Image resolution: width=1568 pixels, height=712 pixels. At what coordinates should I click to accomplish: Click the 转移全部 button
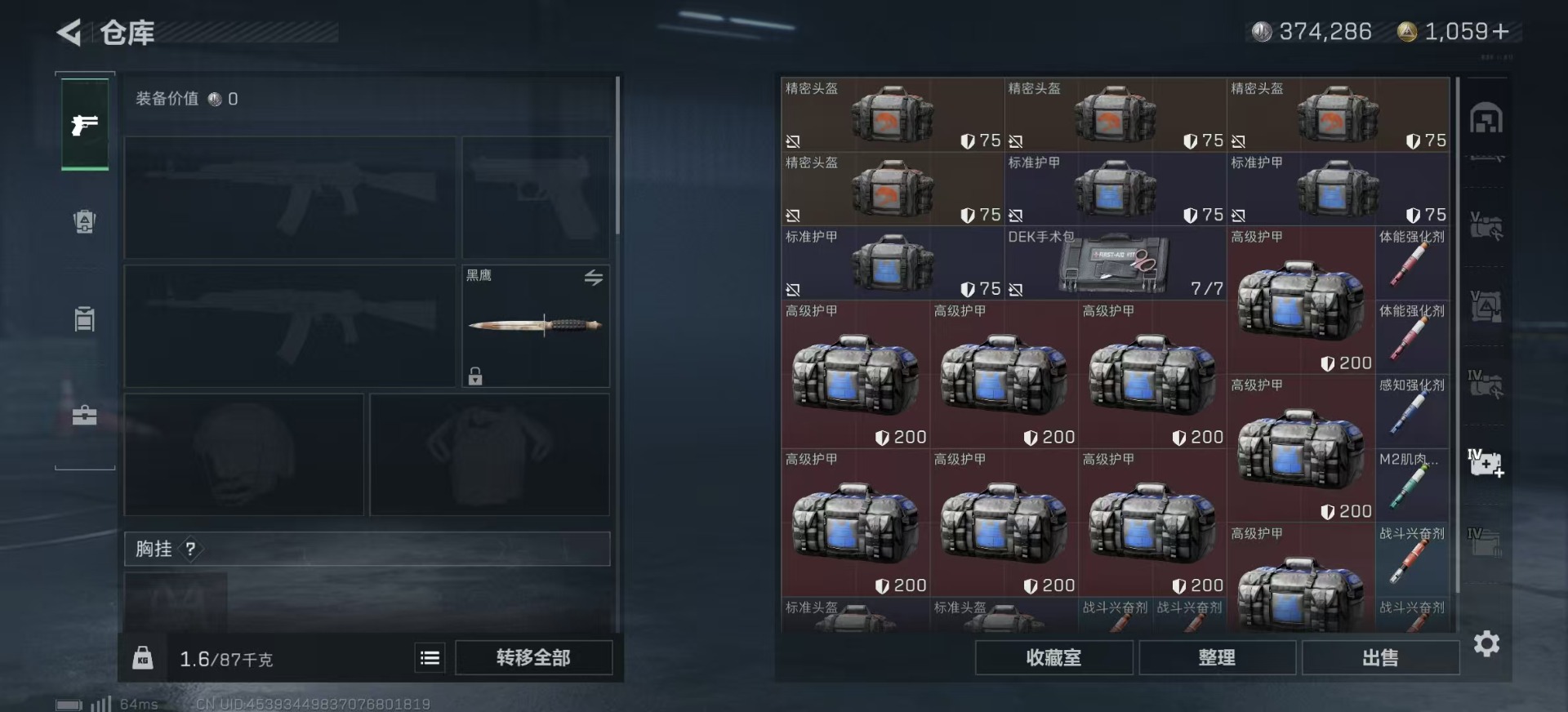point(533,657)
